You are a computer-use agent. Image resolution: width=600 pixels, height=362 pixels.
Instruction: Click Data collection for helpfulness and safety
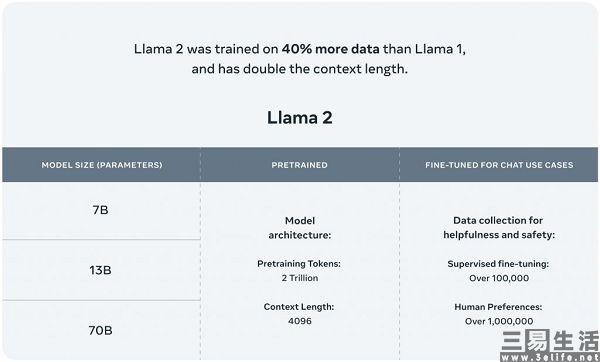tap(499, 228)
